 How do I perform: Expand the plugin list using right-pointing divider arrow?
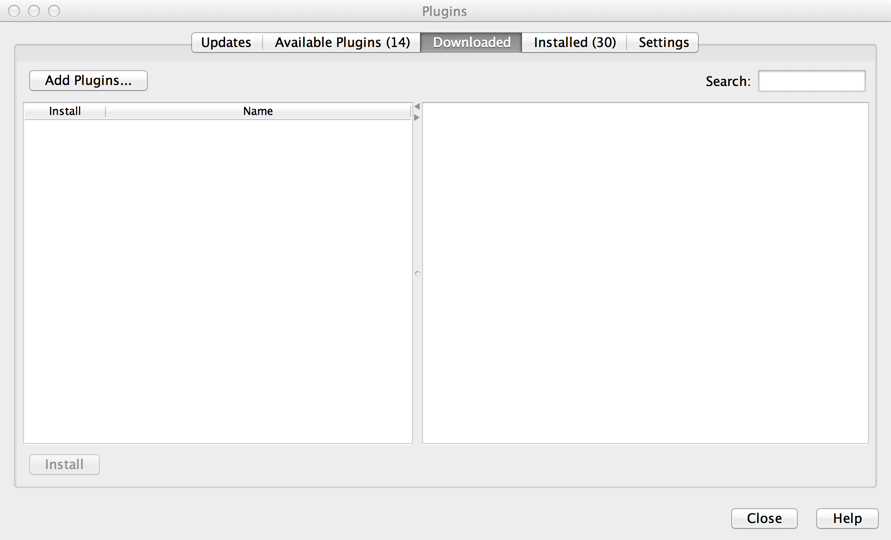click(x=417, y=118)
